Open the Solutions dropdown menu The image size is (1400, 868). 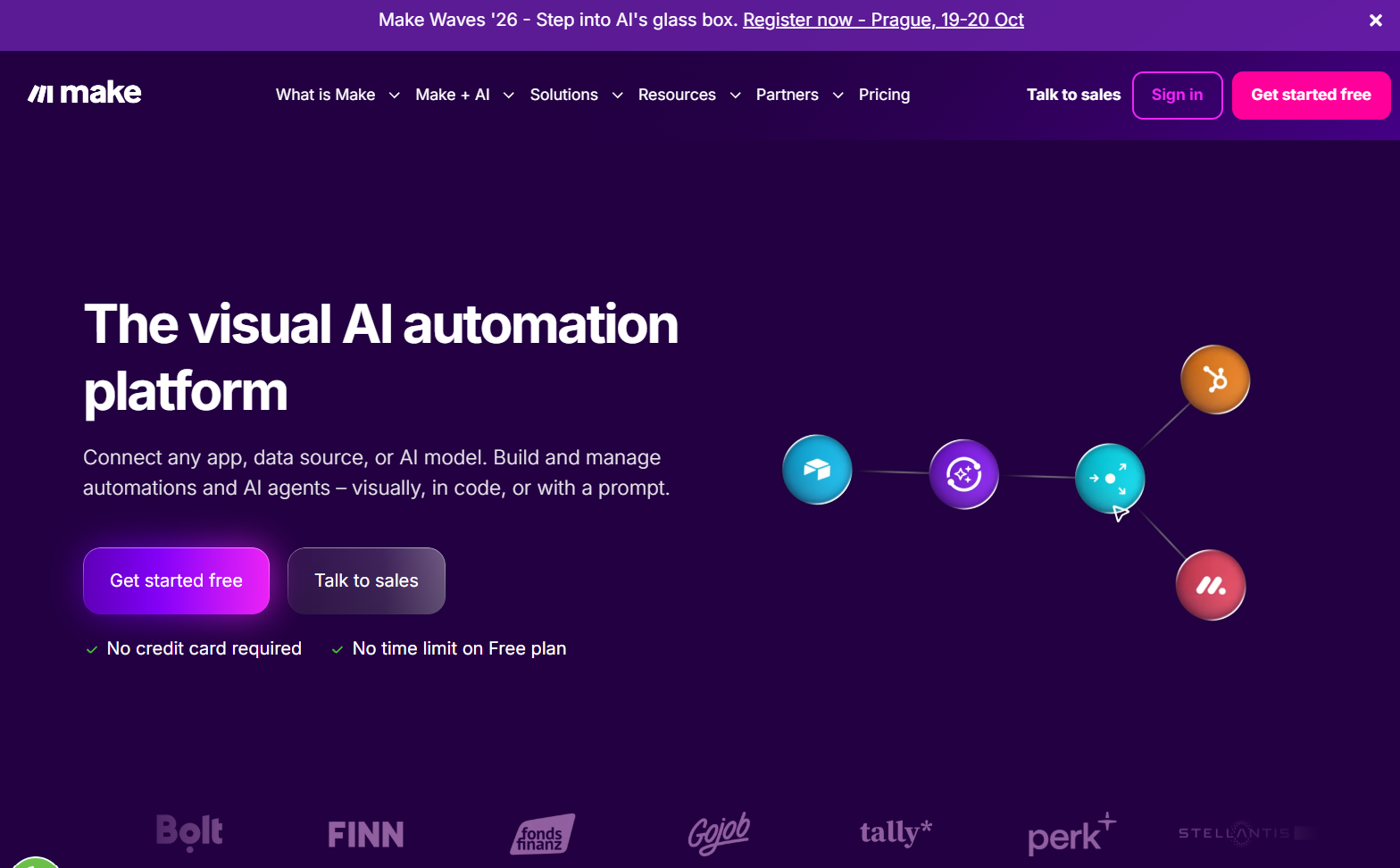coord(576,95)
